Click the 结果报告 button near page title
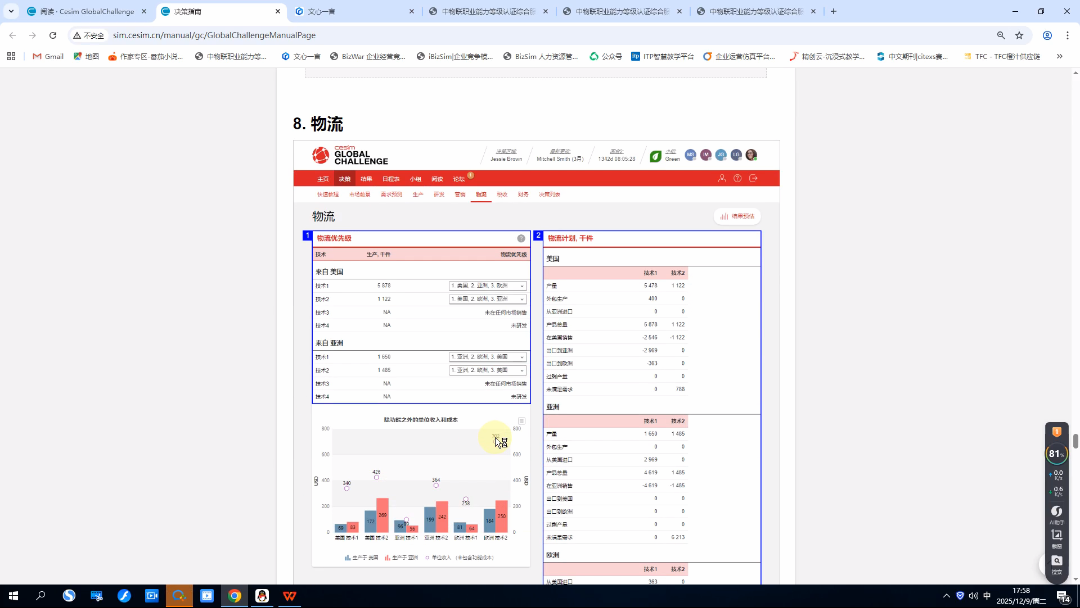The image size is (1080, 608). 737,216
